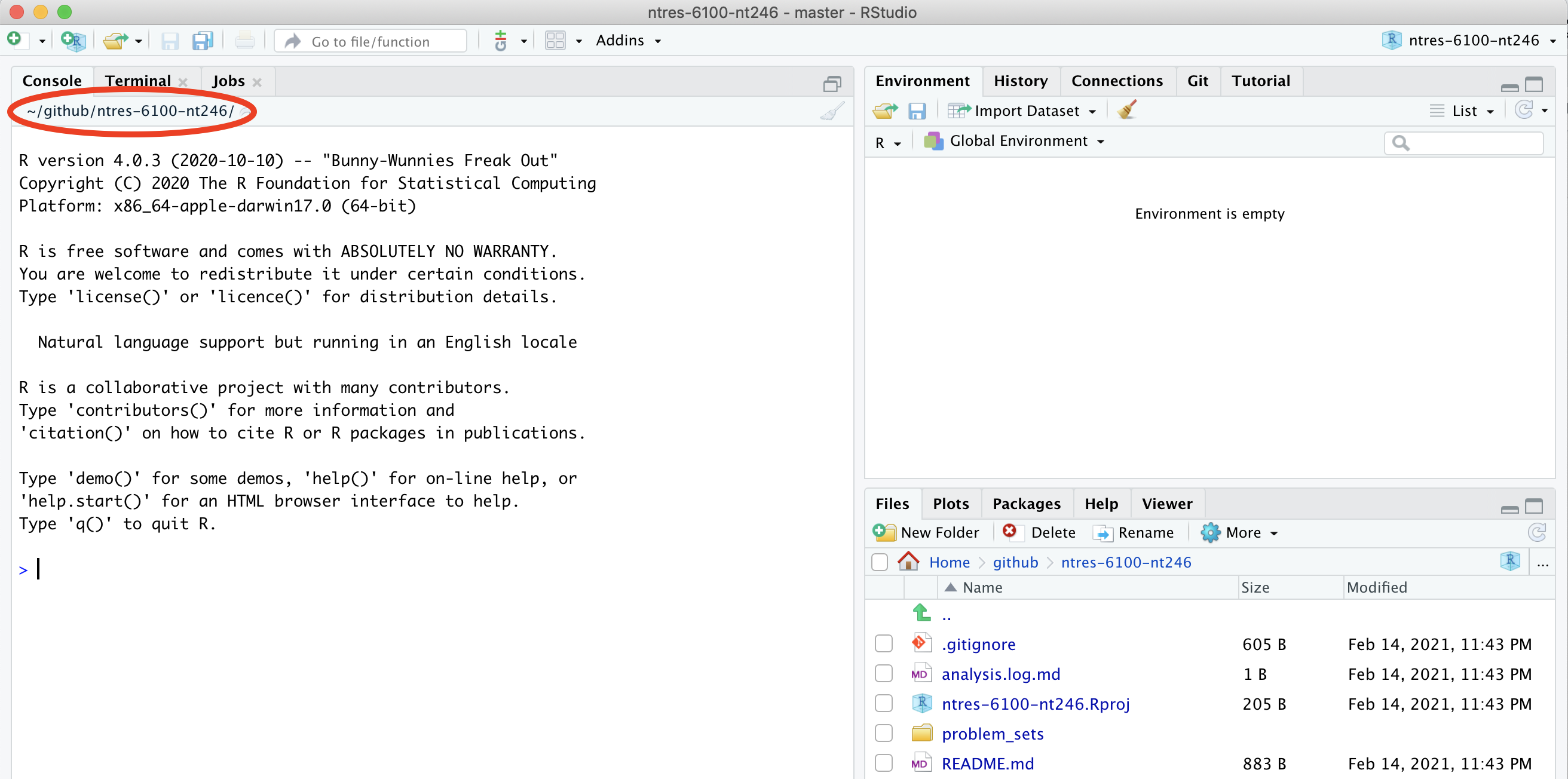
Task: Maximize the Environment pane
Action: [x=1534, y=85]
